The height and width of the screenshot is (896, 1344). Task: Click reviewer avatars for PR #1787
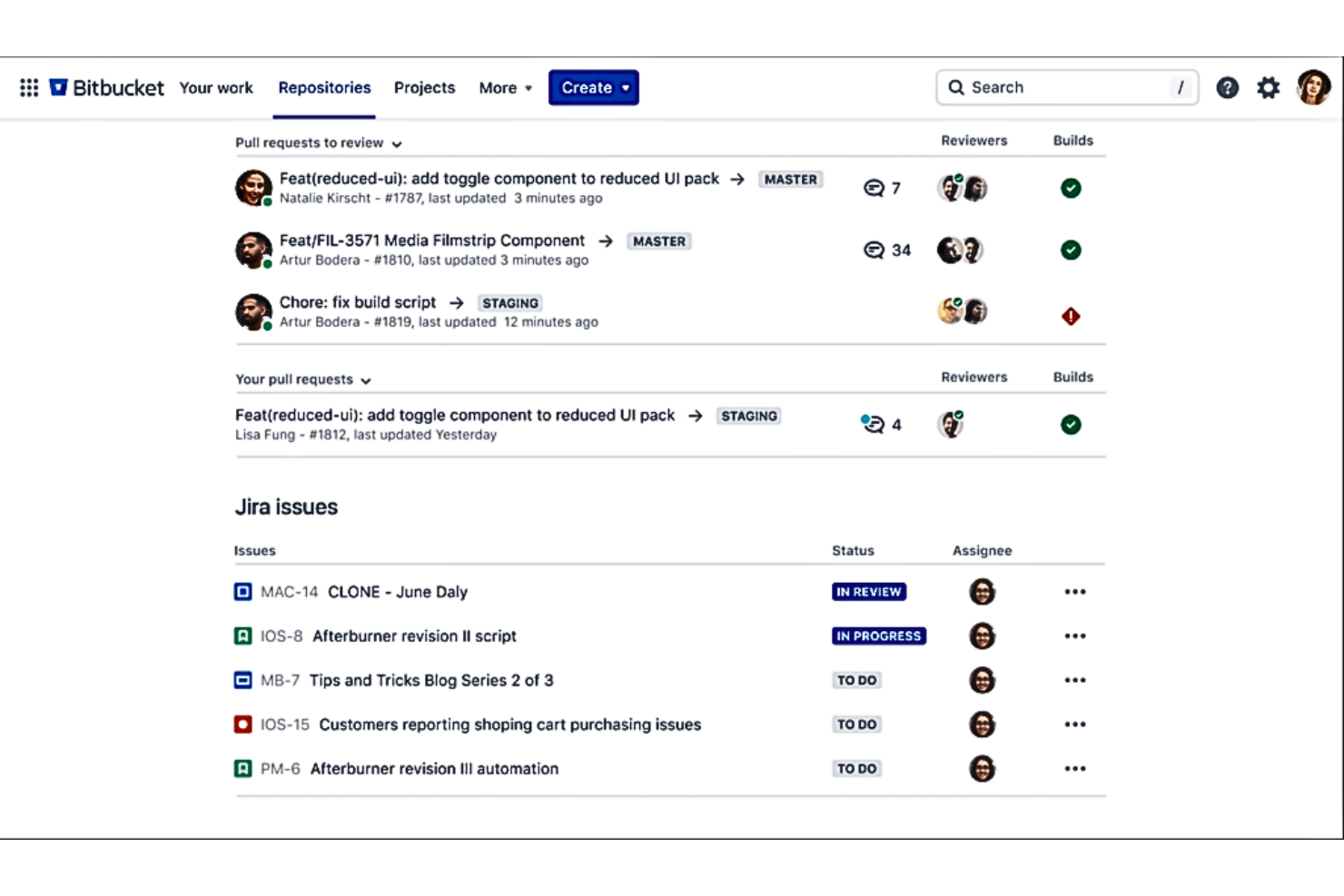pos(963,188)
